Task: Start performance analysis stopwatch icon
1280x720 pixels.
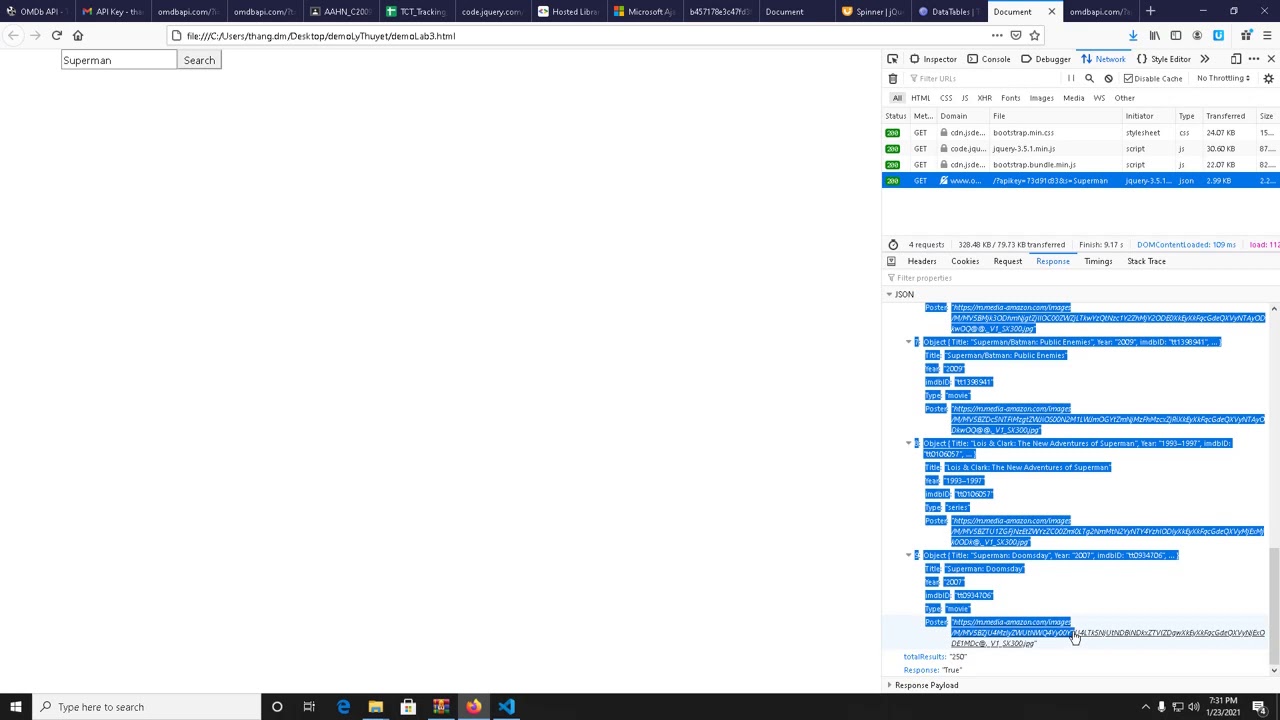Action: click(893, 244)
